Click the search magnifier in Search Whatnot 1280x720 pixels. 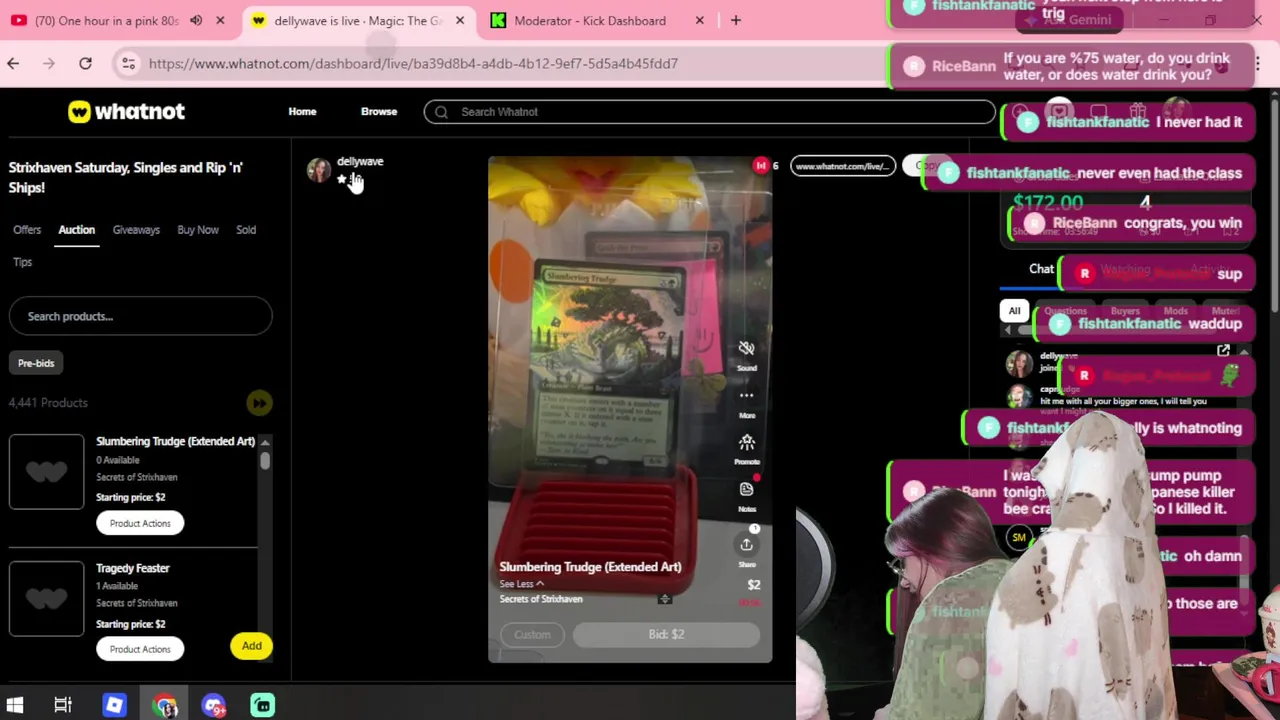(441, 112)
